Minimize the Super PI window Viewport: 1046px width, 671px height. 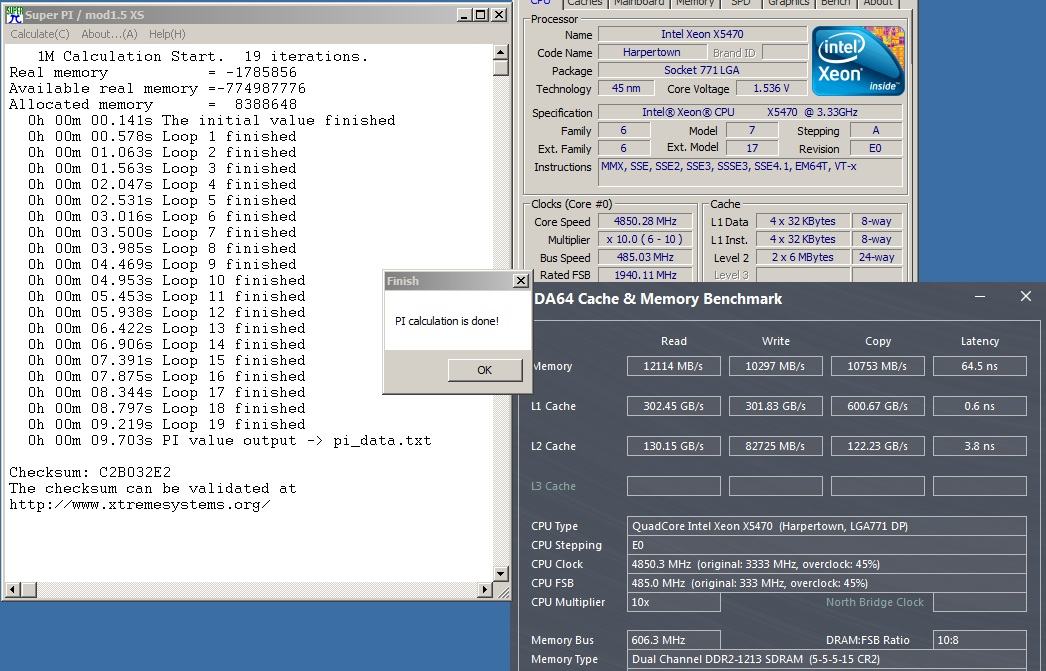464,15
